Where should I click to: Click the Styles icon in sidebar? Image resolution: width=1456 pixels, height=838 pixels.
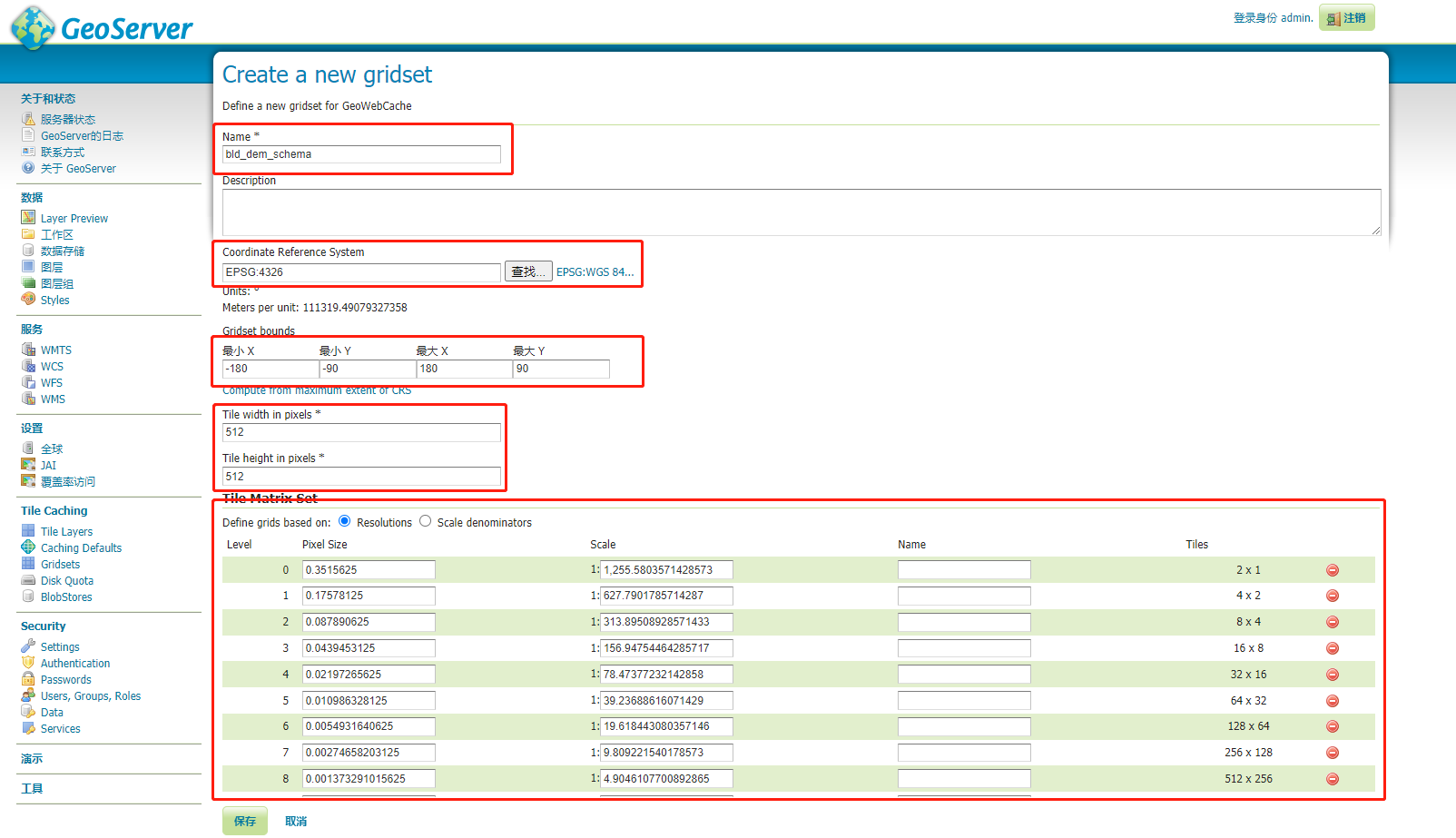[x=28, y=300]
